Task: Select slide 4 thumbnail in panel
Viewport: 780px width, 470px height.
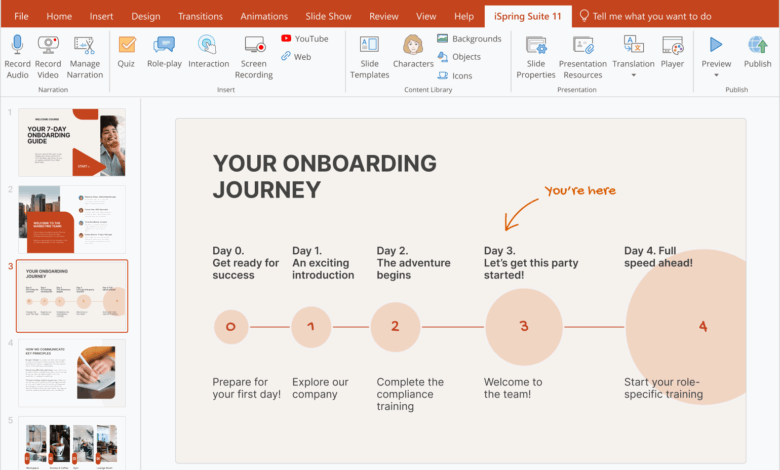Action: tap(72, 373)
